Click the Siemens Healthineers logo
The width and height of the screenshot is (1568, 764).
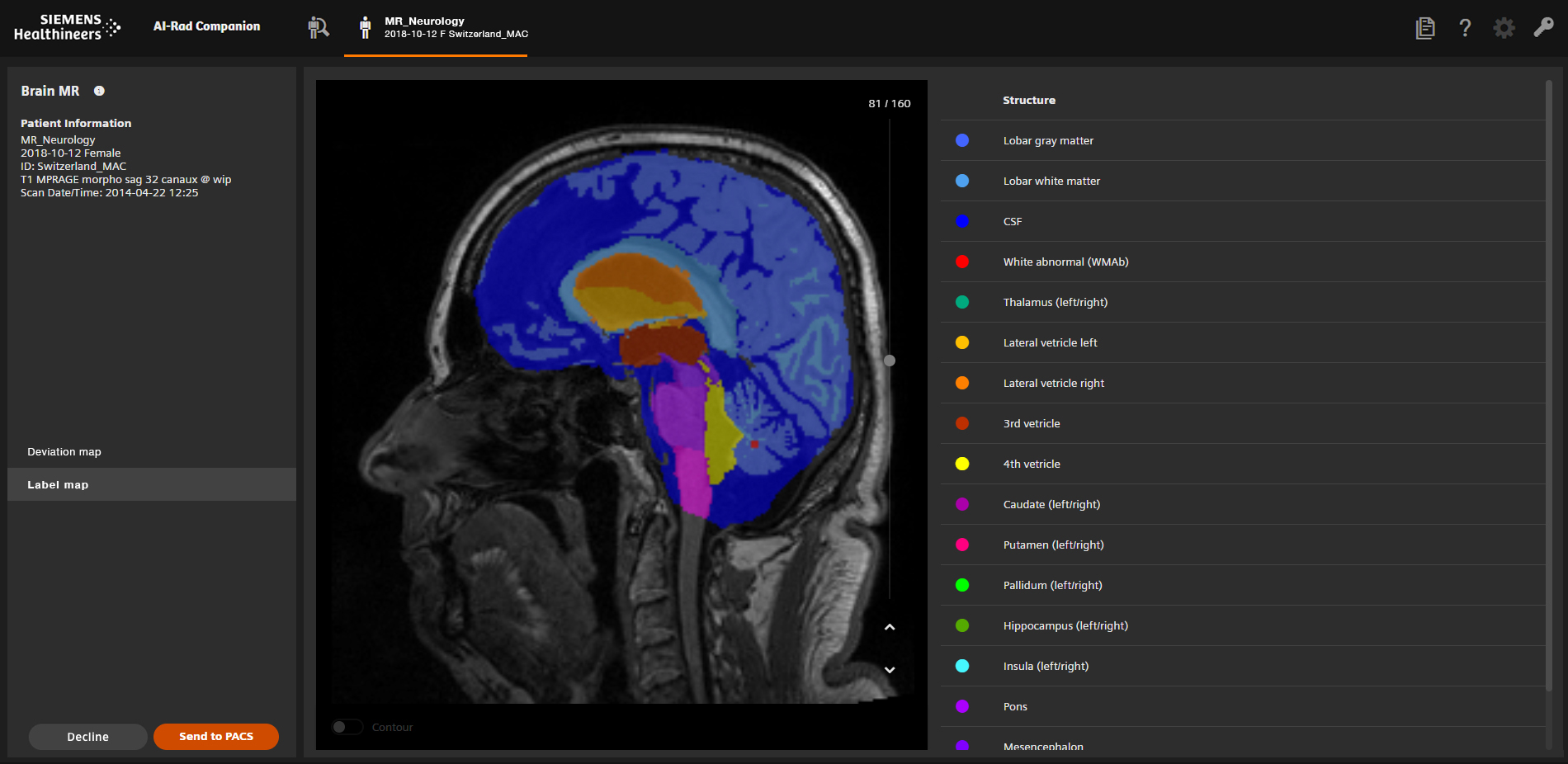pyautogui.click(x=67, y=27)
